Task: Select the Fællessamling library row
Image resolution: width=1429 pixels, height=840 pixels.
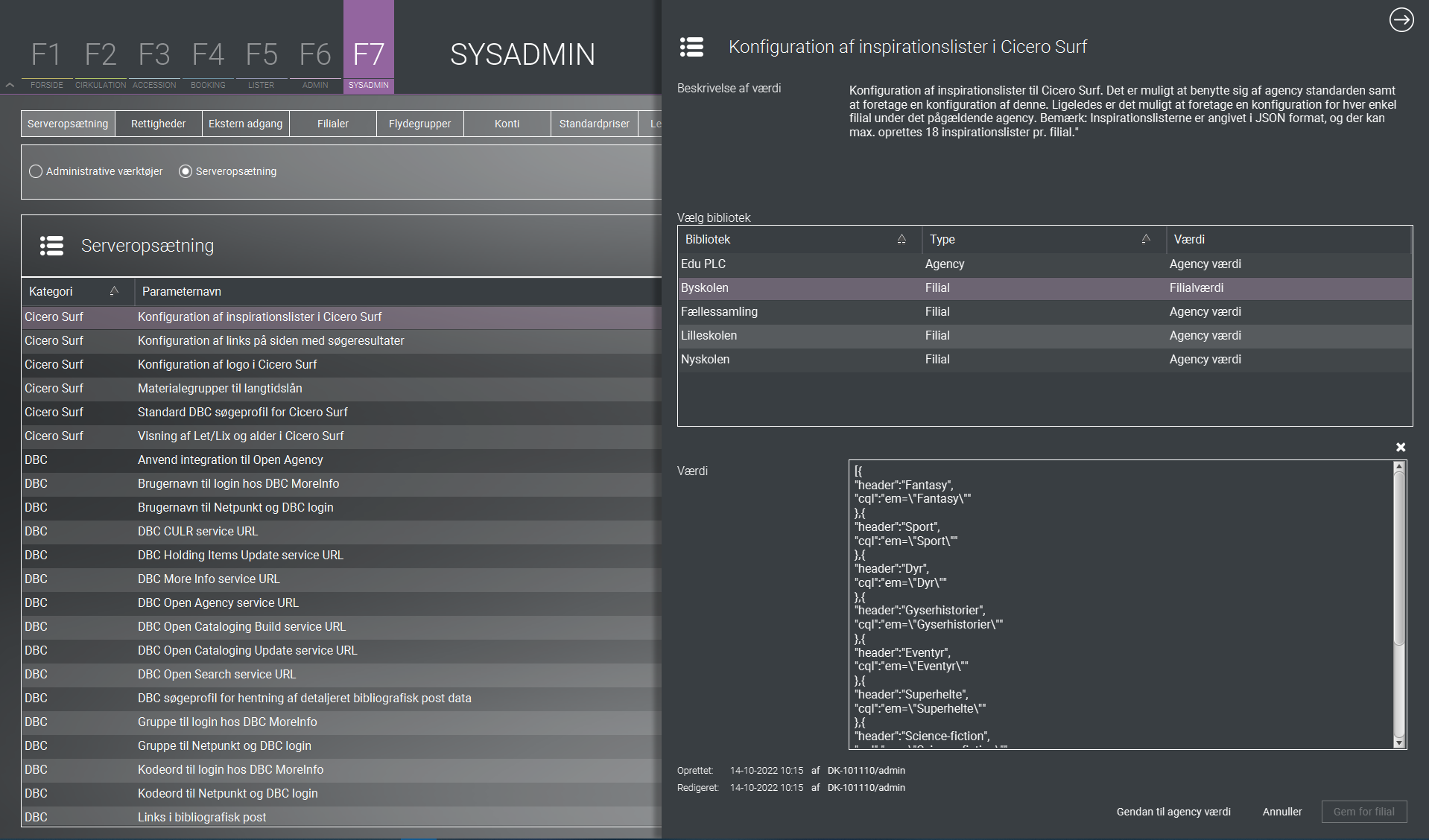Action: [1045, 312]
